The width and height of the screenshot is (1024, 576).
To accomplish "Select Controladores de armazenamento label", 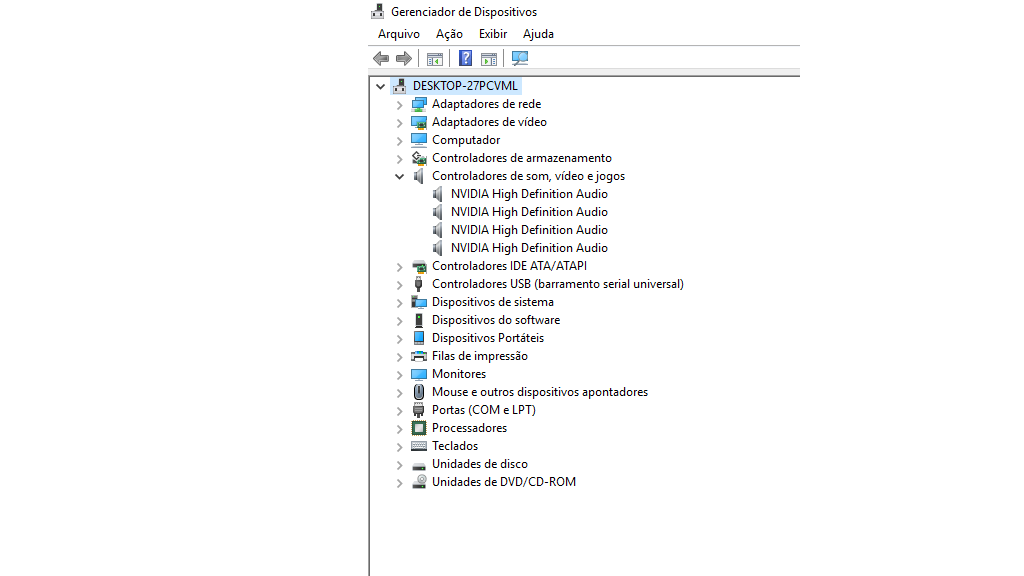I will pyautogui.click(x=522, y=158).
